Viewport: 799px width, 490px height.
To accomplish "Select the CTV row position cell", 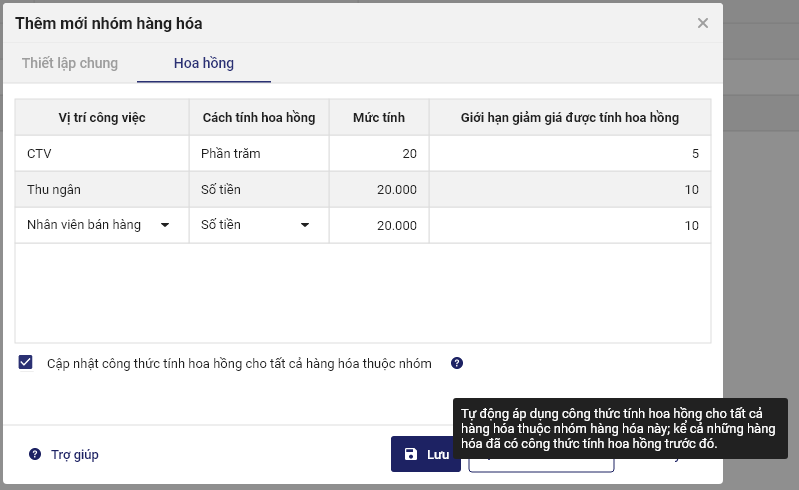I will tap(101, 154).
